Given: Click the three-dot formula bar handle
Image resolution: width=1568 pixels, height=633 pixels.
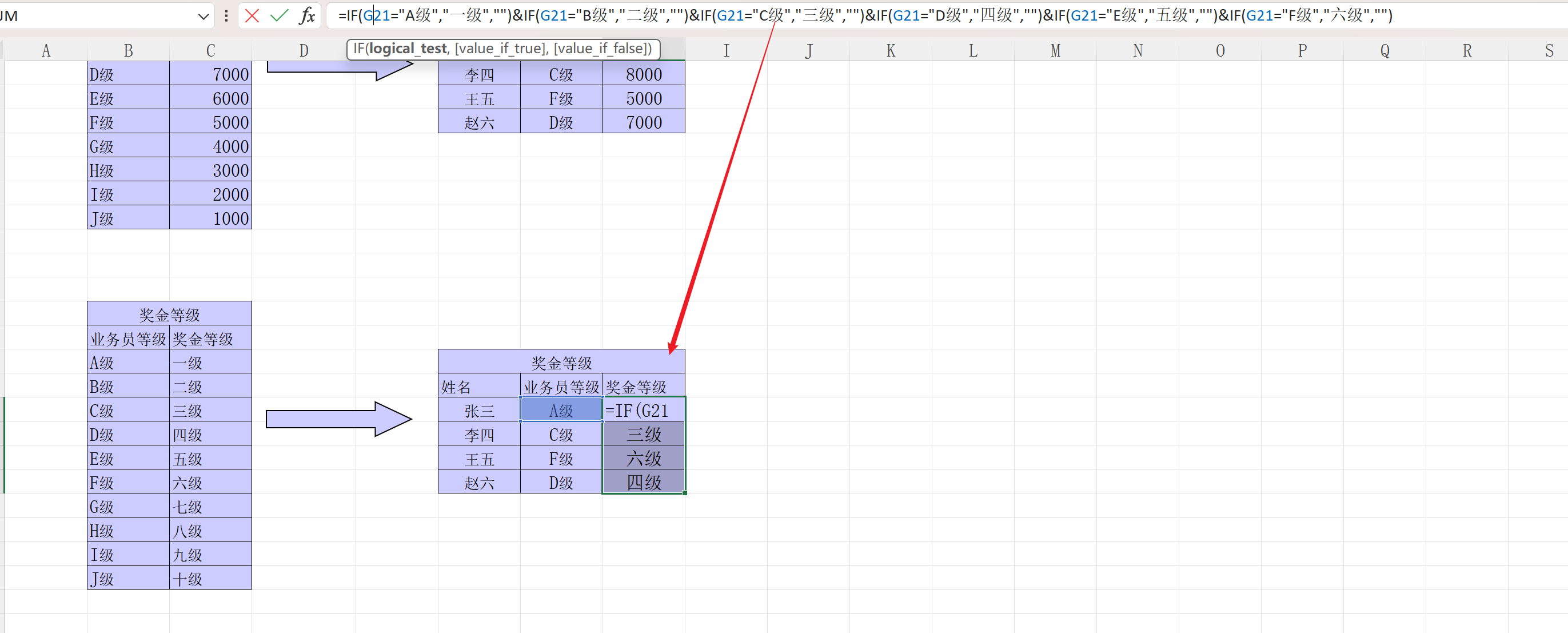Looking at the screenshot, I should pos(226,16).
